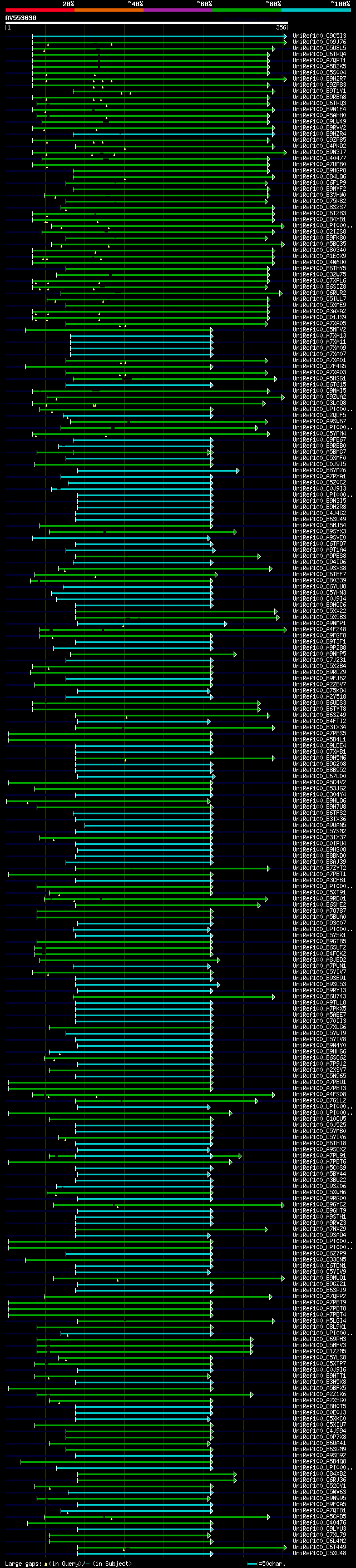Select label UniRef100_Q8S2S7
Image resolution: width=356 pixels, height=1568 pixels.
click(x=319, y=207)
